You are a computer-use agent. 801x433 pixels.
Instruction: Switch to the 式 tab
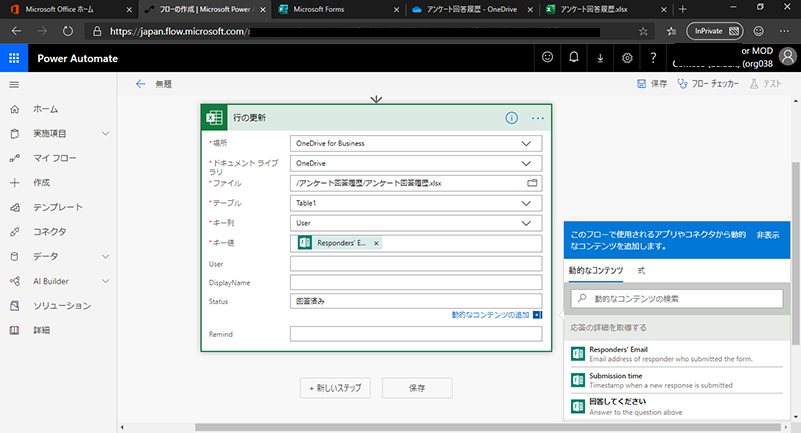click(x=641, y=271)
